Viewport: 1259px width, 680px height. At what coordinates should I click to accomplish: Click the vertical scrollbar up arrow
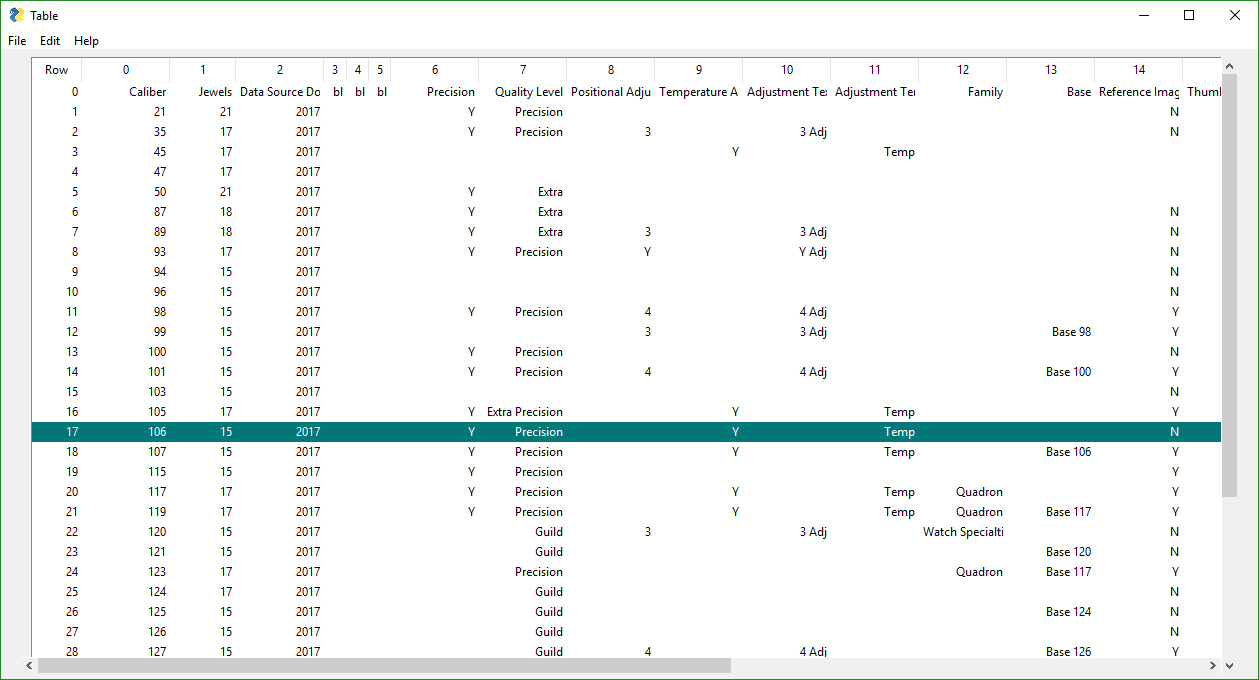tap(1230, 66)
